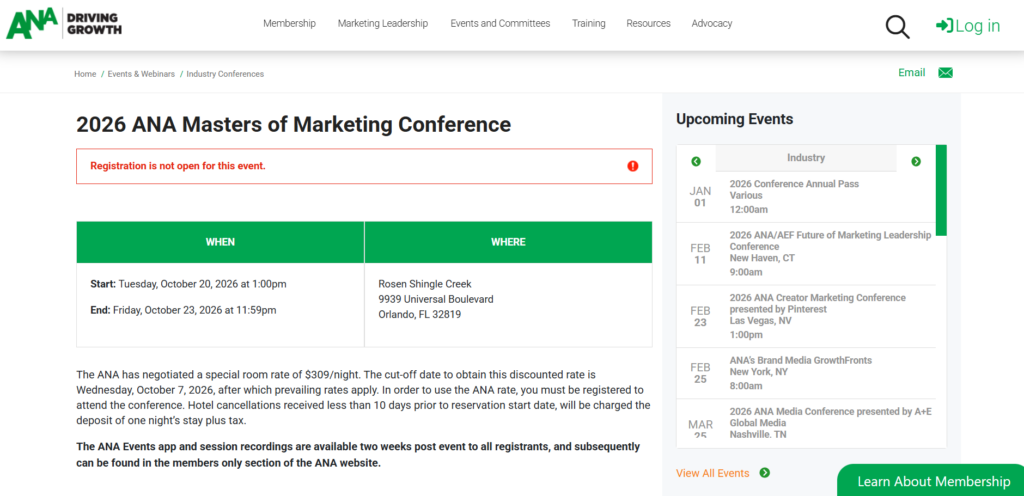This screenshot has width=1024, height=496.
Task: Click the 9939 Universal Boulevard address
Action: click(x=436, y=299)
